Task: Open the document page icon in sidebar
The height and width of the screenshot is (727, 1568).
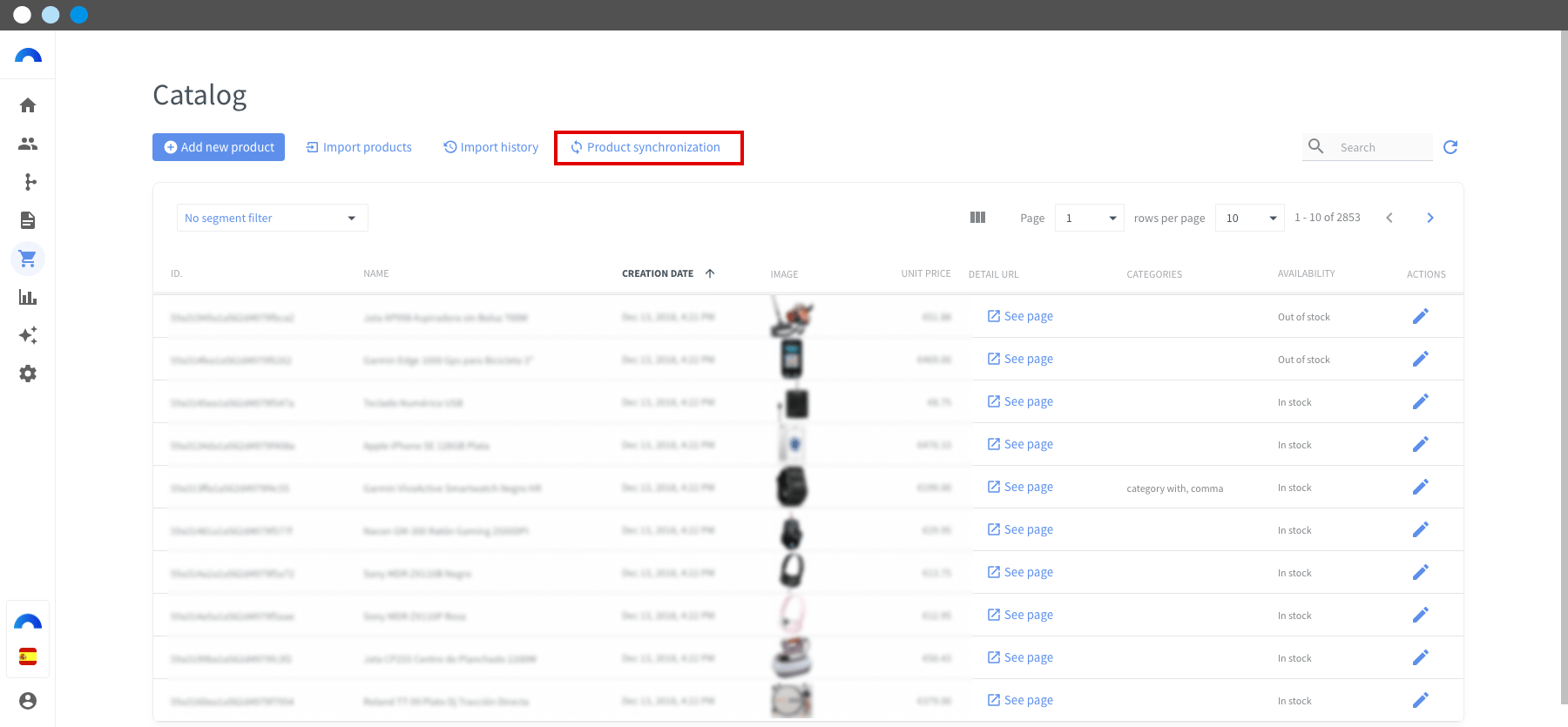Action: [x=28, y=220]
